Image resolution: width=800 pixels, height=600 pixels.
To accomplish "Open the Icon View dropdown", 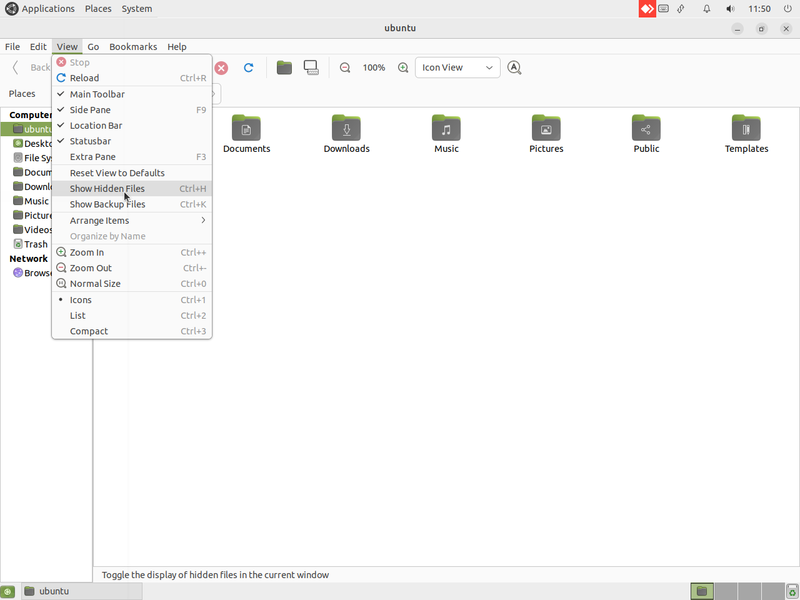I will point(458,67).
